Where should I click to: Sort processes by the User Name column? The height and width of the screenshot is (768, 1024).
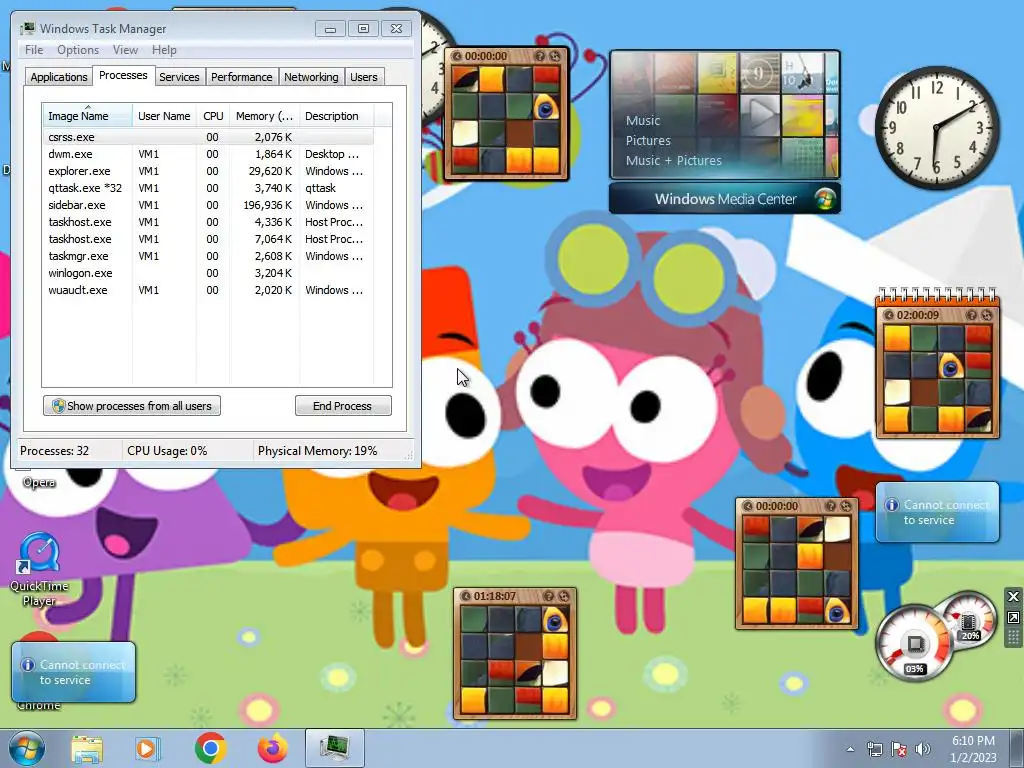pyautogui.click(x=164, y=116)
